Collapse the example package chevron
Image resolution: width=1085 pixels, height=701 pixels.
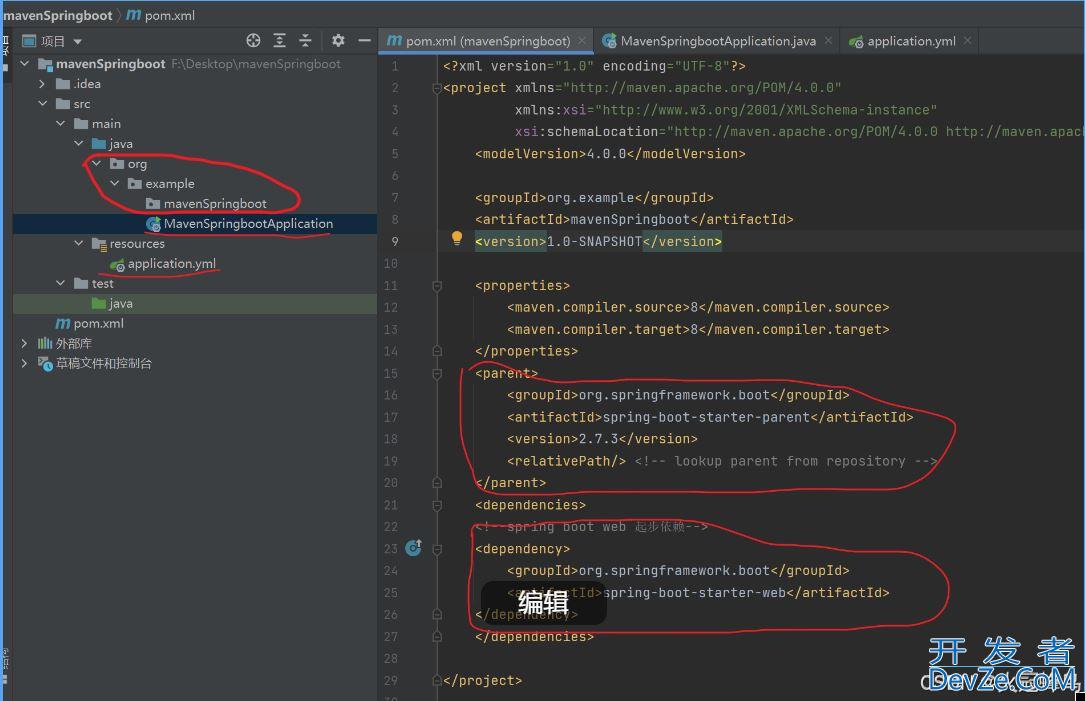[115, 183]
